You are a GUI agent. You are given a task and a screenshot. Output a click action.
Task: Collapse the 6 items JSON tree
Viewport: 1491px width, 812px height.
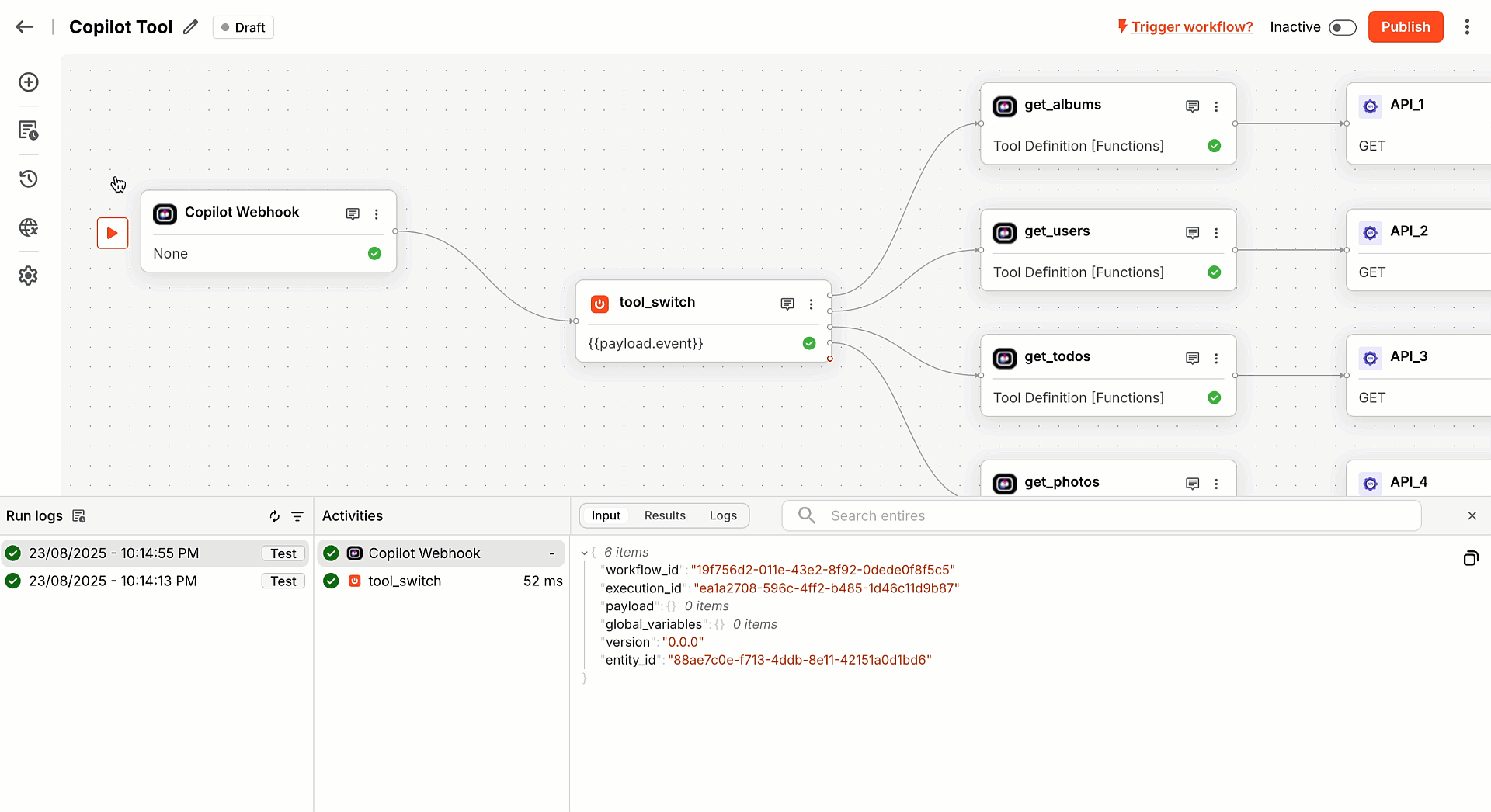click(584, 553)
